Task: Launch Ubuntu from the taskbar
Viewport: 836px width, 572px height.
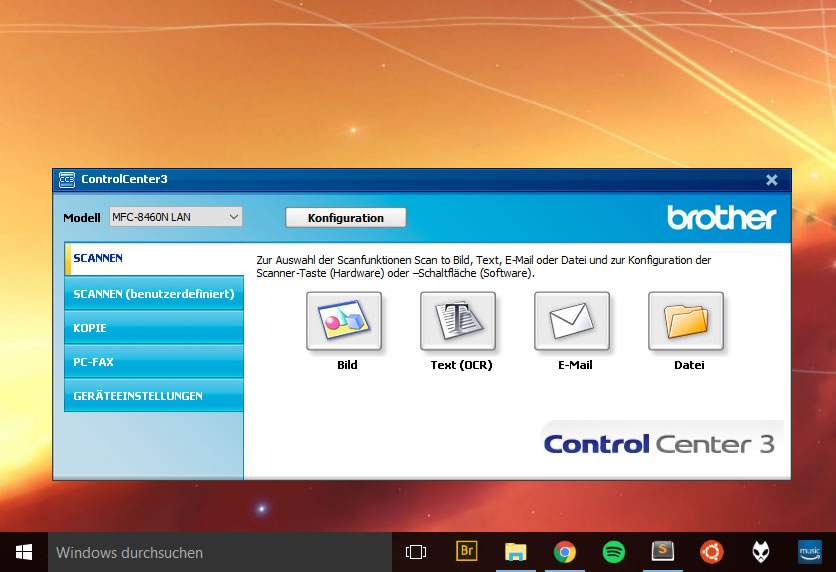Action: [712, 552]
